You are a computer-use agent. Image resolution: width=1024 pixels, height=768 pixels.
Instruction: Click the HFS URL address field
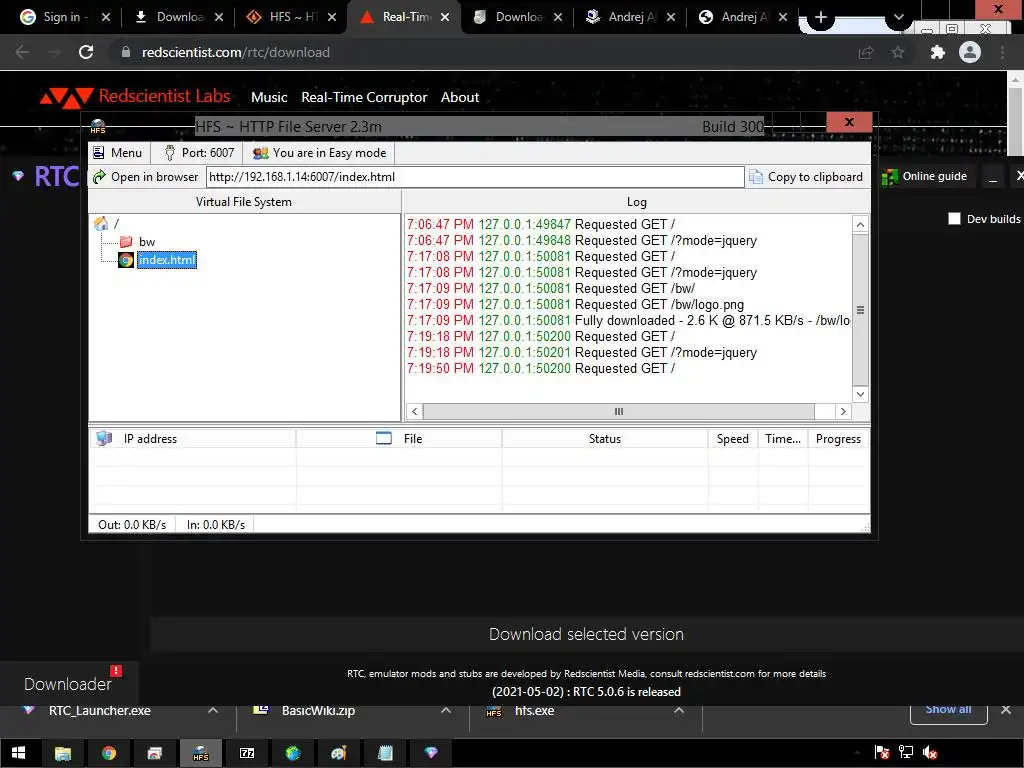click(x=475, y=177)
